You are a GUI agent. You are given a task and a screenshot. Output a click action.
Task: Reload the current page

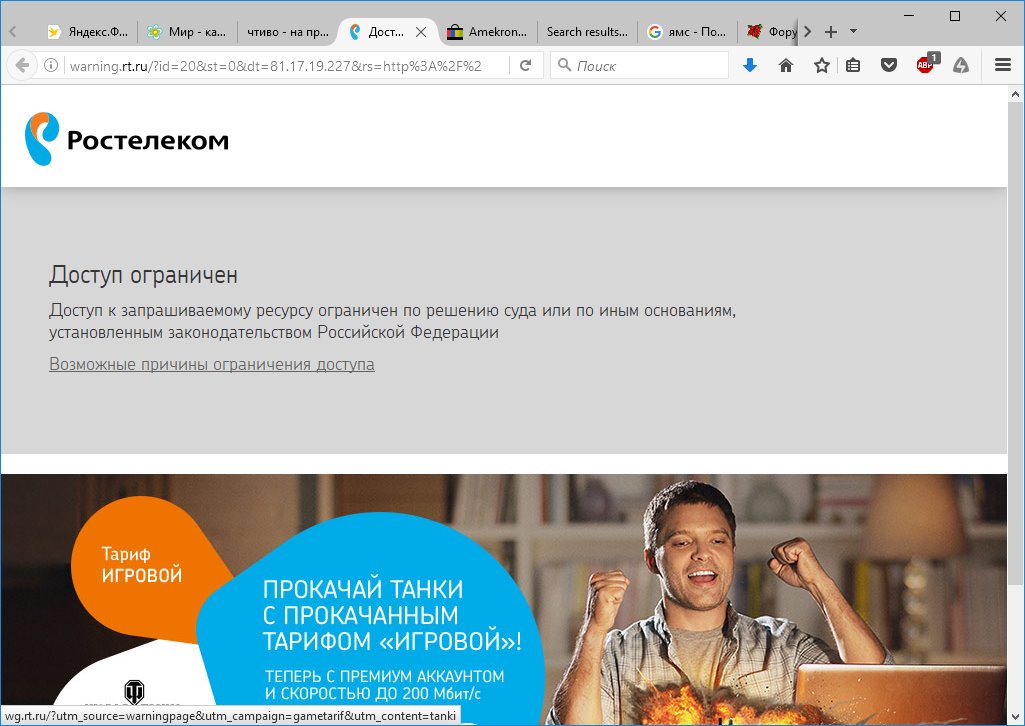526,65
